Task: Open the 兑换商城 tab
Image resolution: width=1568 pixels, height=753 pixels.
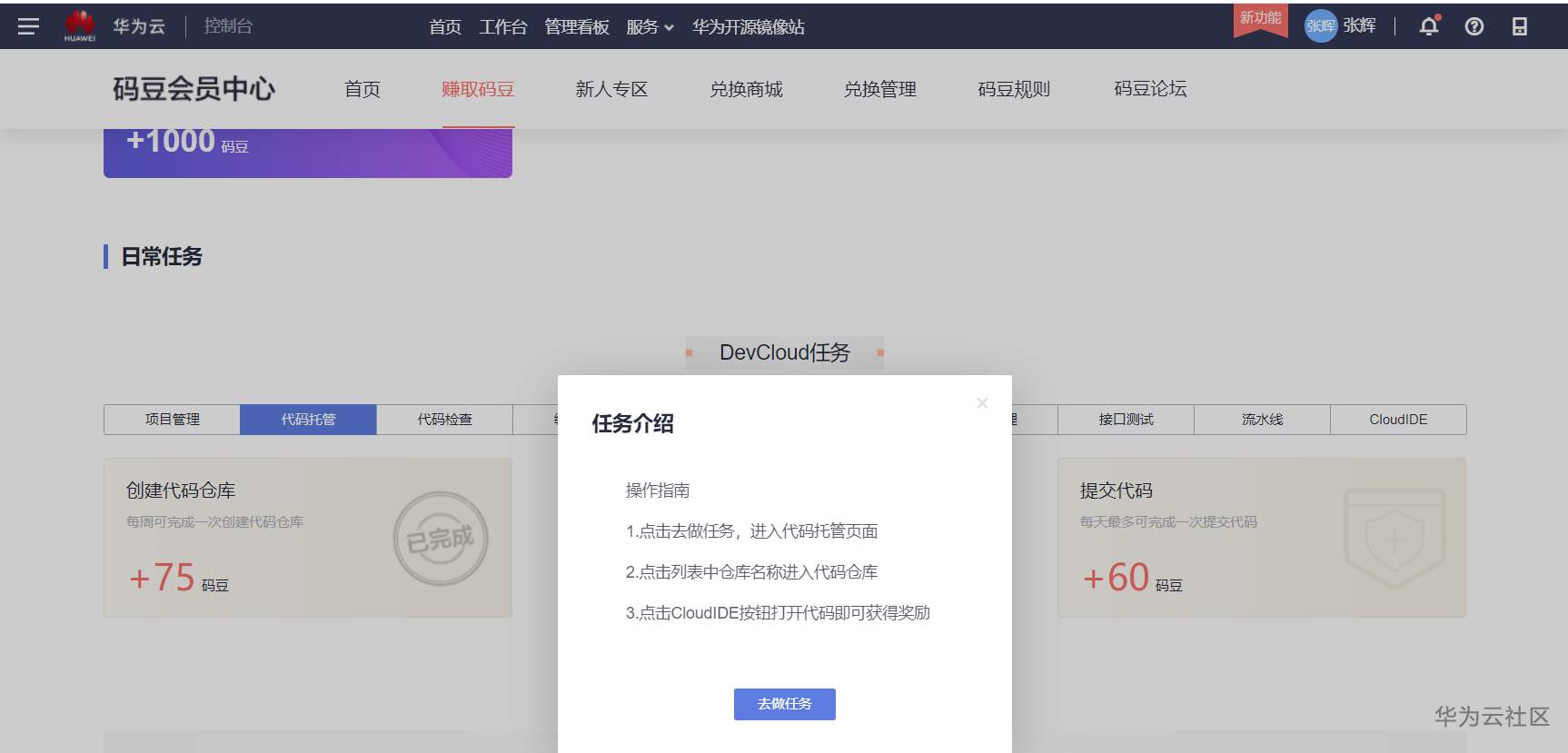Action: pyautogui.click(x=746, y=89)
